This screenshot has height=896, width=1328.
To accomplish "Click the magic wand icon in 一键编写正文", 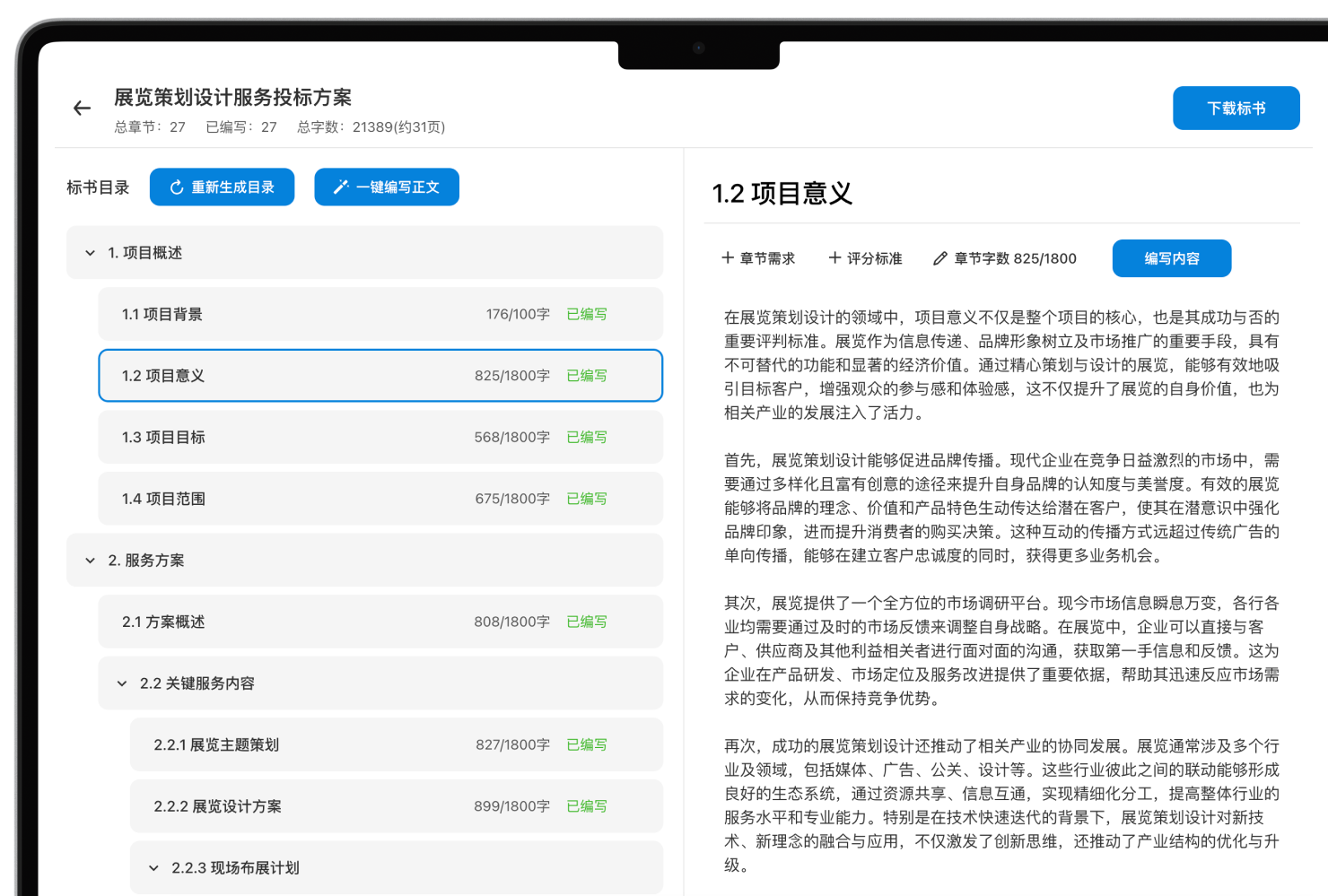I will 341,187.
